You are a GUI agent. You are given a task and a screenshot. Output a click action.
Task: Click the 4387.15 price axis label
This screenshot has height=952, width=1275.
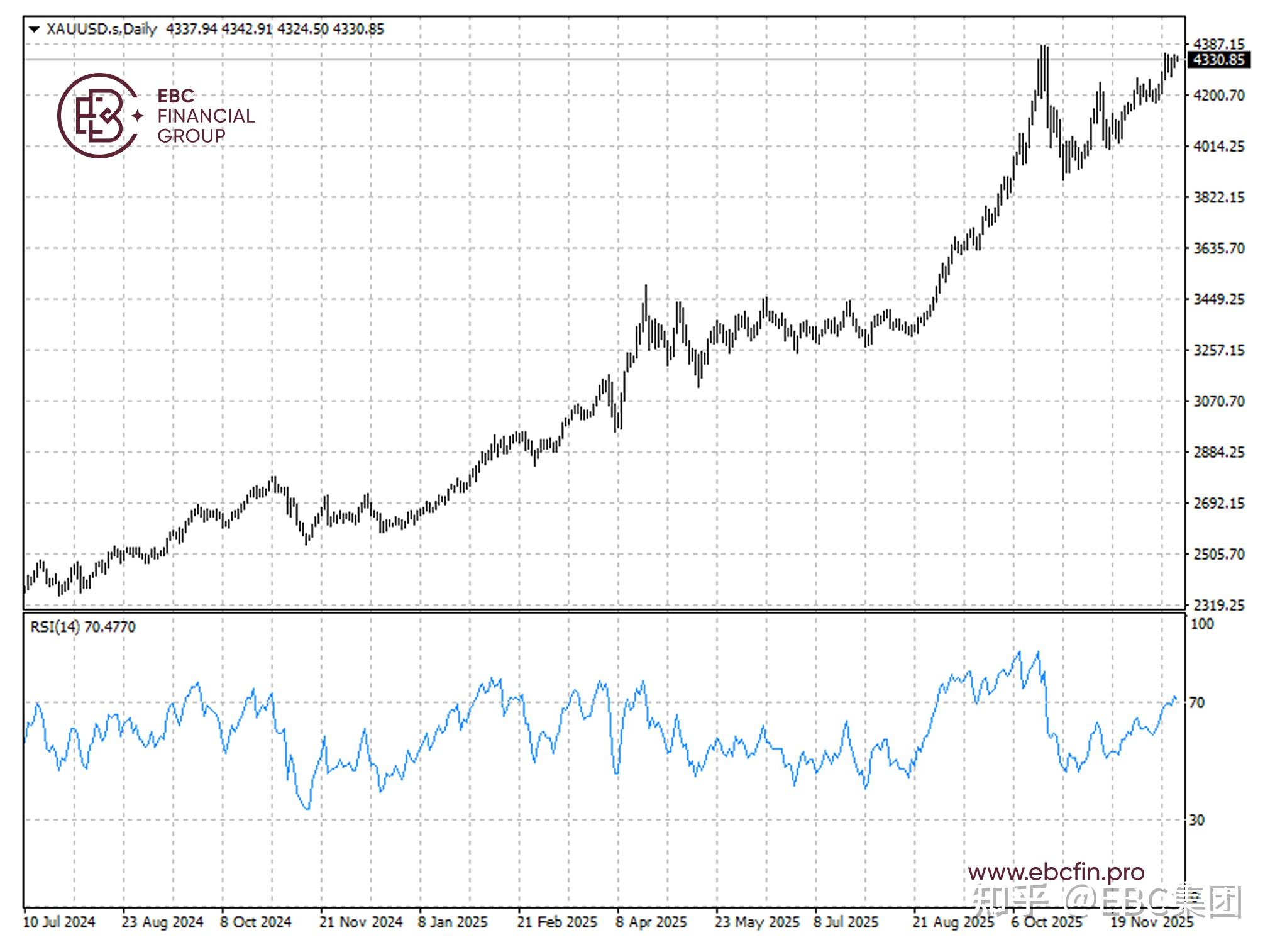1218,44
